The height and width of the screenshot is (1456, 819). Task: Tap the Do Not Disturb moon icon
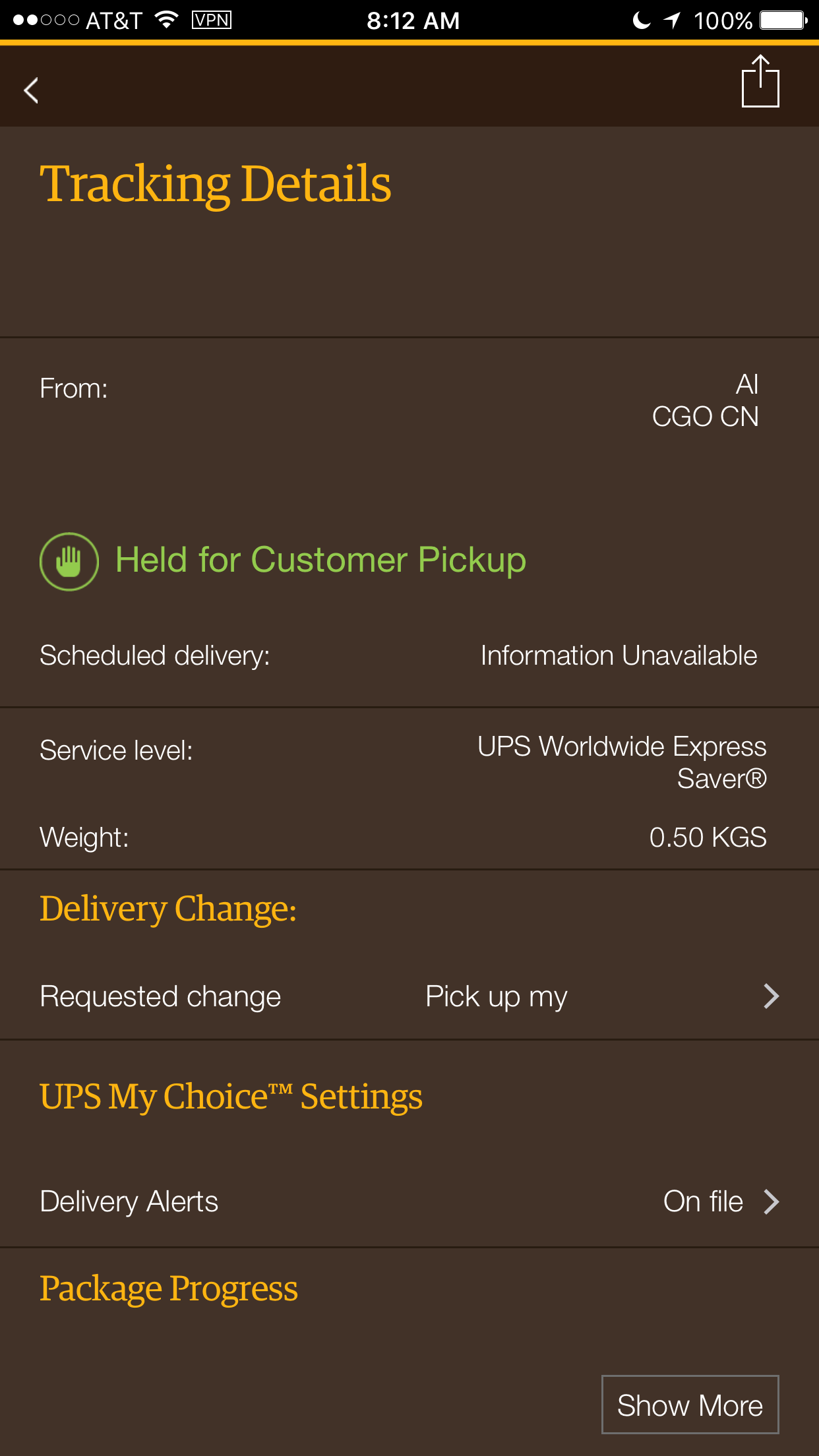pyautogui.click(x=641, y=20)
